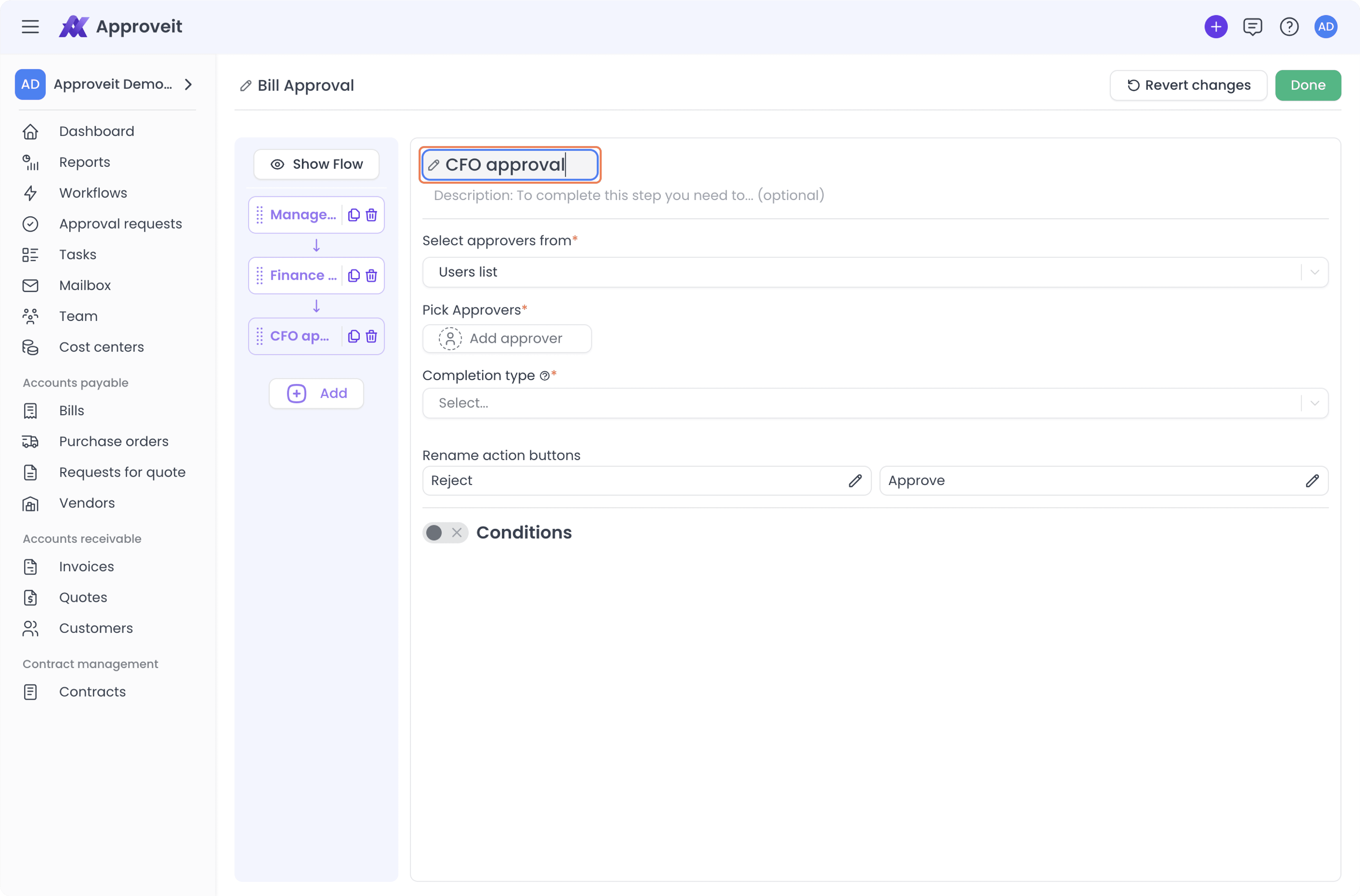Viewport: 1360px width, 896px height.
Task: Open Invoices in sidebar
Action: click(86, 567)
